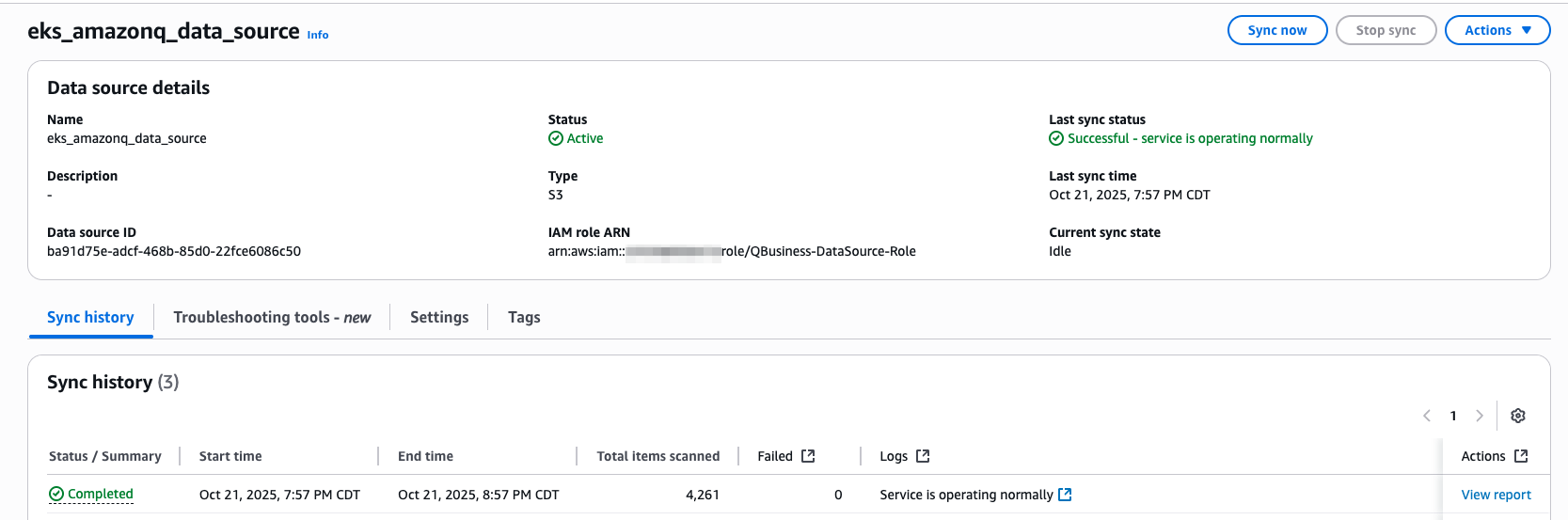Open the Tags tab
The image size is (1568, 520).
pos(524,317)
